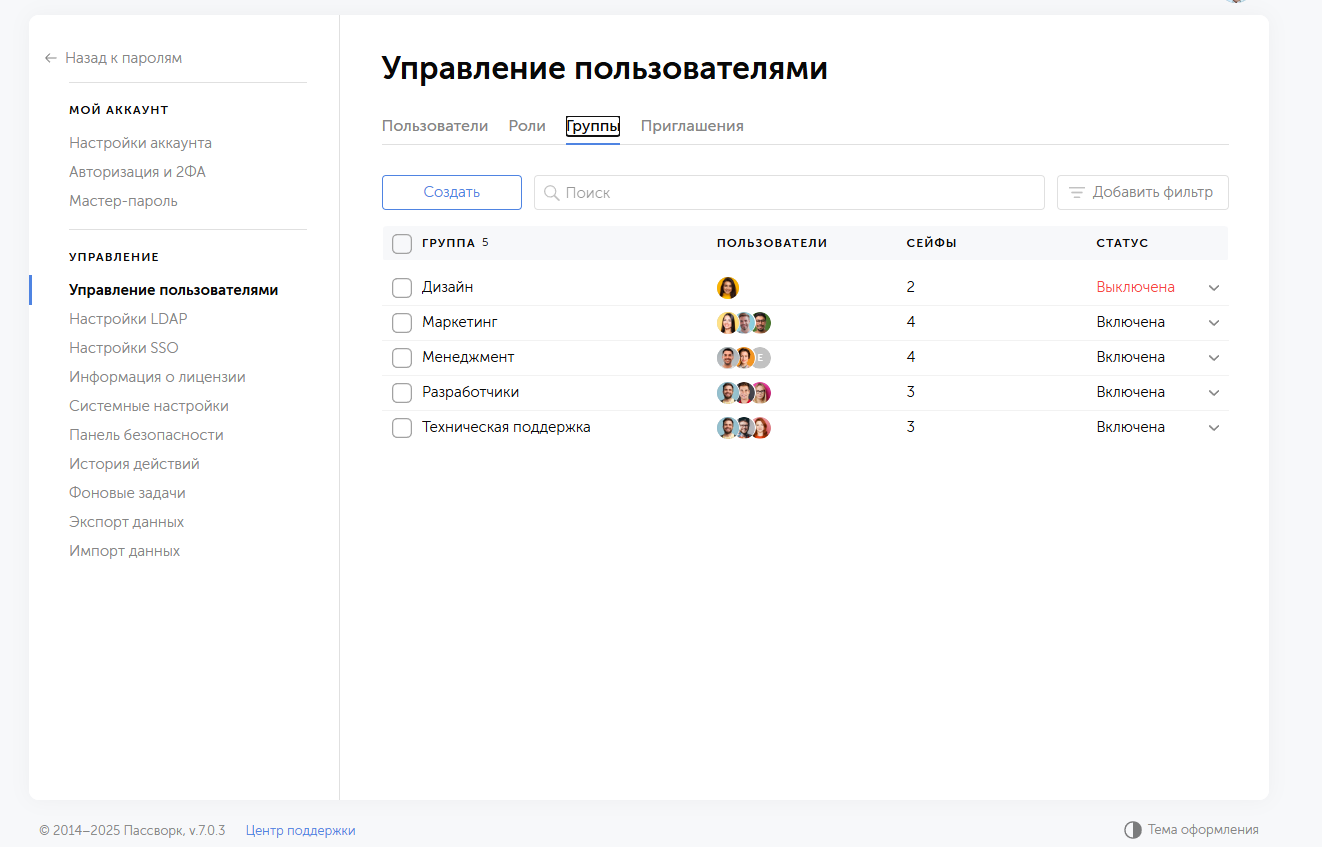
Task: Open the Центр поддержки link
Action: tap(300, 830)
